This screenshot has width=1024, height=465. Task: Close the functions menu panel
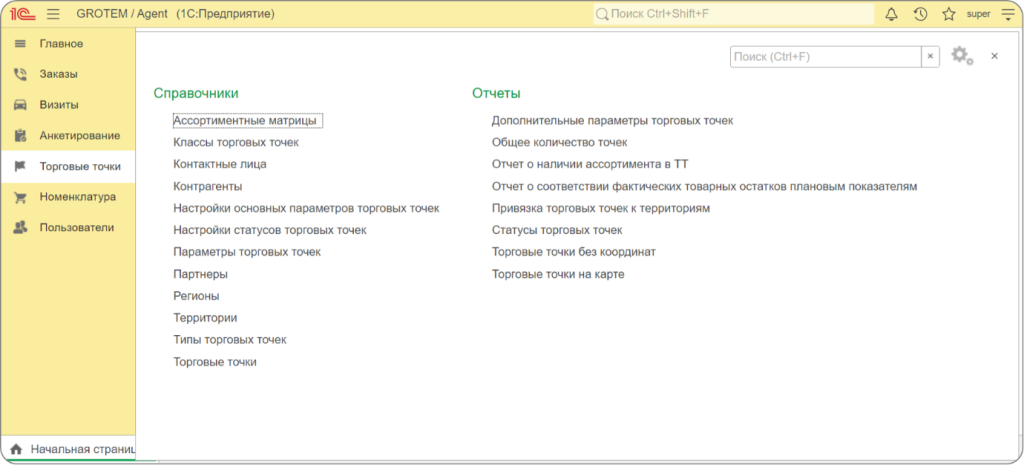[x=995, y=56]
